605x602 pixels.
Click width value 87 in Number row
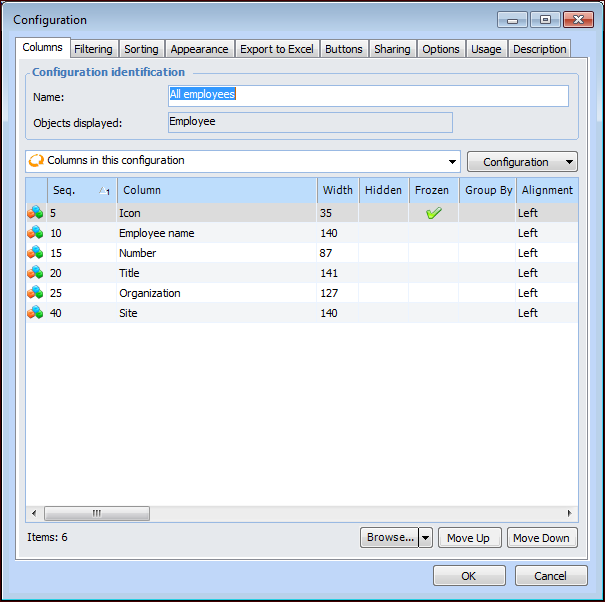click(326, 253)
